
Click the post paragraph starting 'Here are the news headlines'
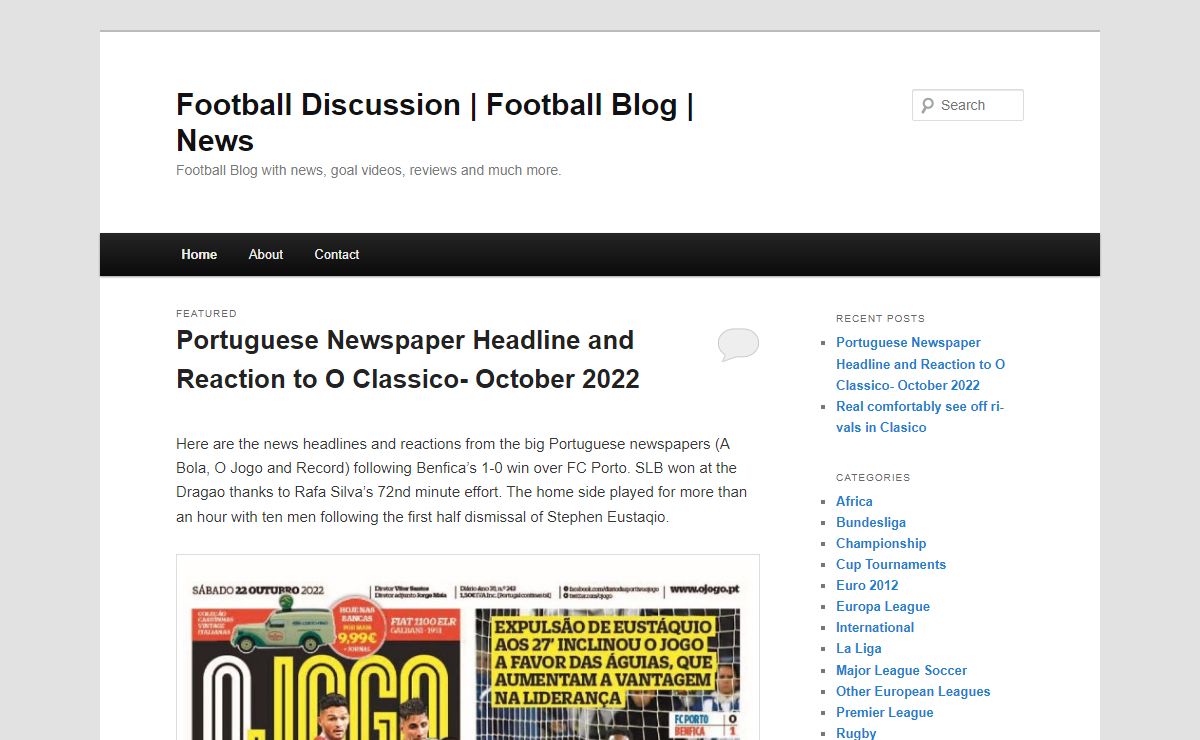pos(462,480)
